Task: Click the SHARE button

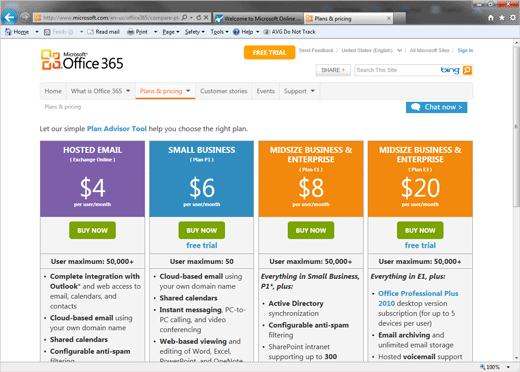Action: pyautogui.click(x=333, y=70)
